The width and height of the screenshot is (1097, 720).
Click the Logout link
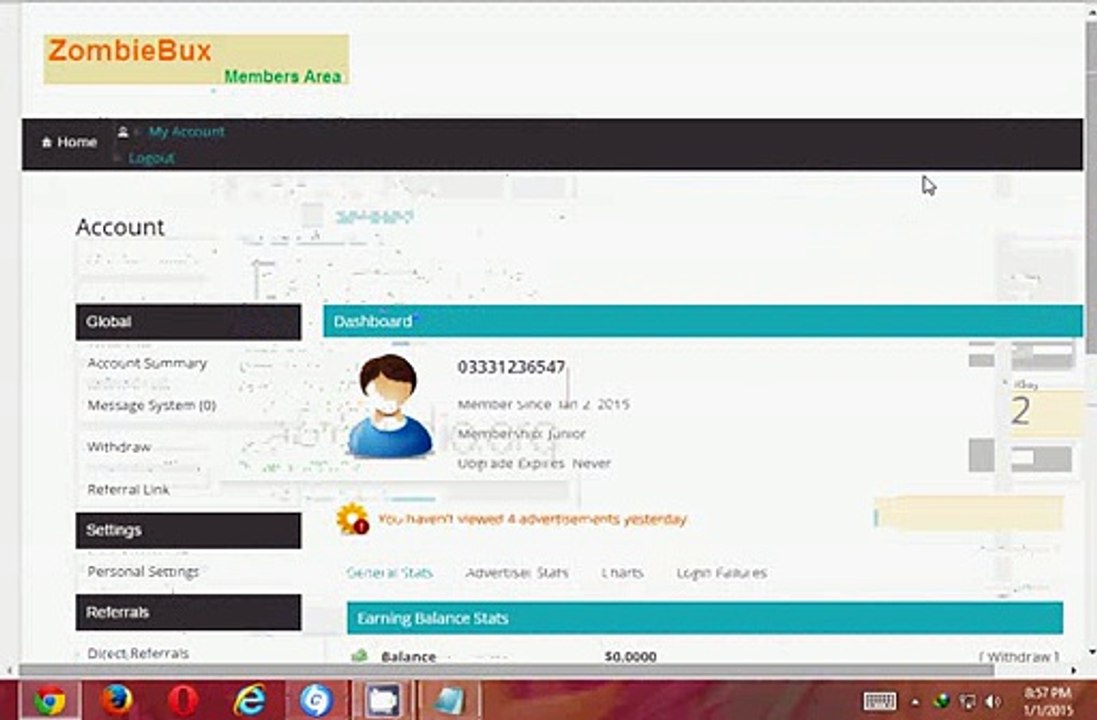pos(151,158)
